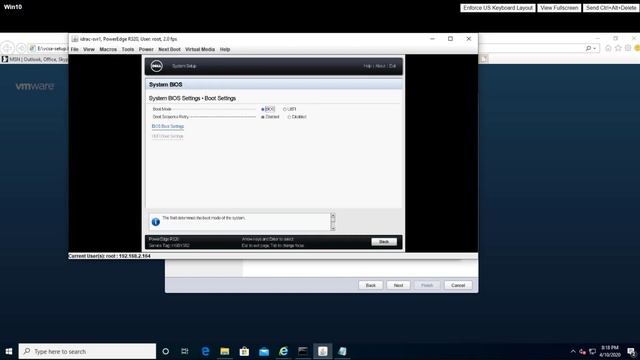Viewport: 640px width, 360px height.
Task: Click Back in the background wizard dialog
Action: (x=371, y=285)
